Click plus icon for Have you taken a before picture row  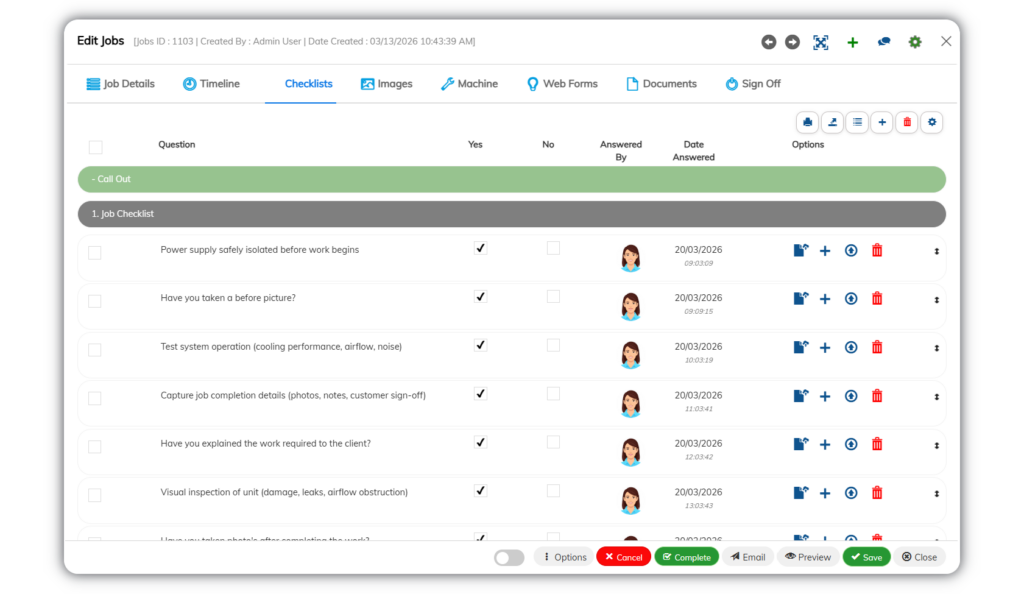(825, 299)
